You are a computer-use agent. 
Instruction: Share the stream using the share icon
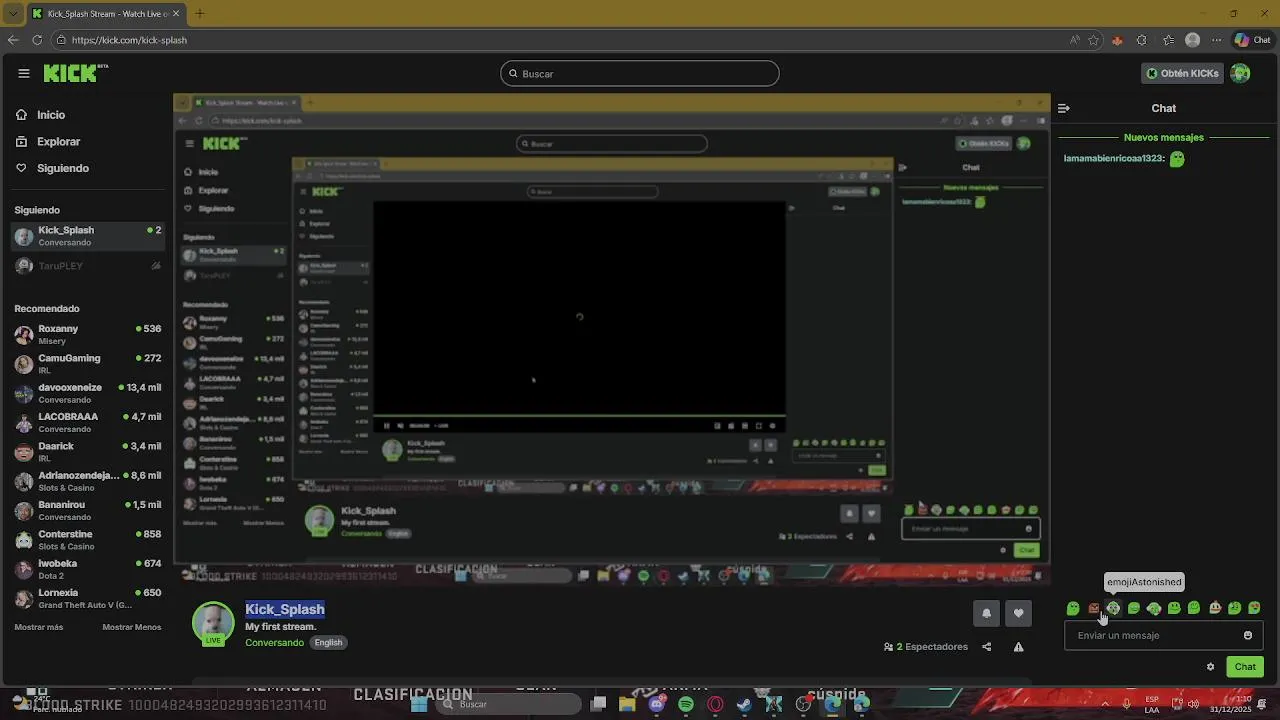click(x=986, y=647)
